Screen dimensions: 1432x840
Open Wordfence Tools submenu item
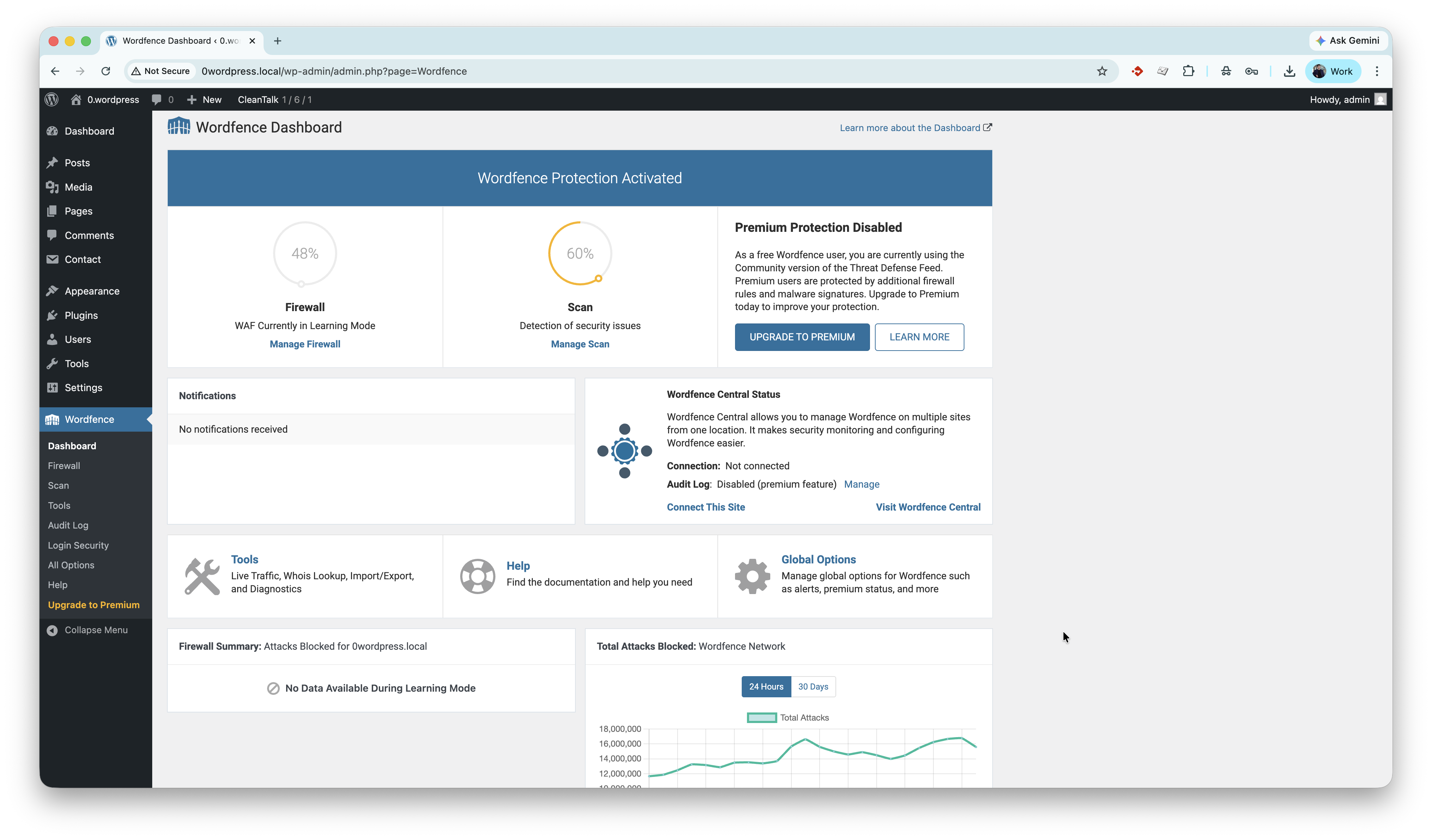[x=59, y=506]
